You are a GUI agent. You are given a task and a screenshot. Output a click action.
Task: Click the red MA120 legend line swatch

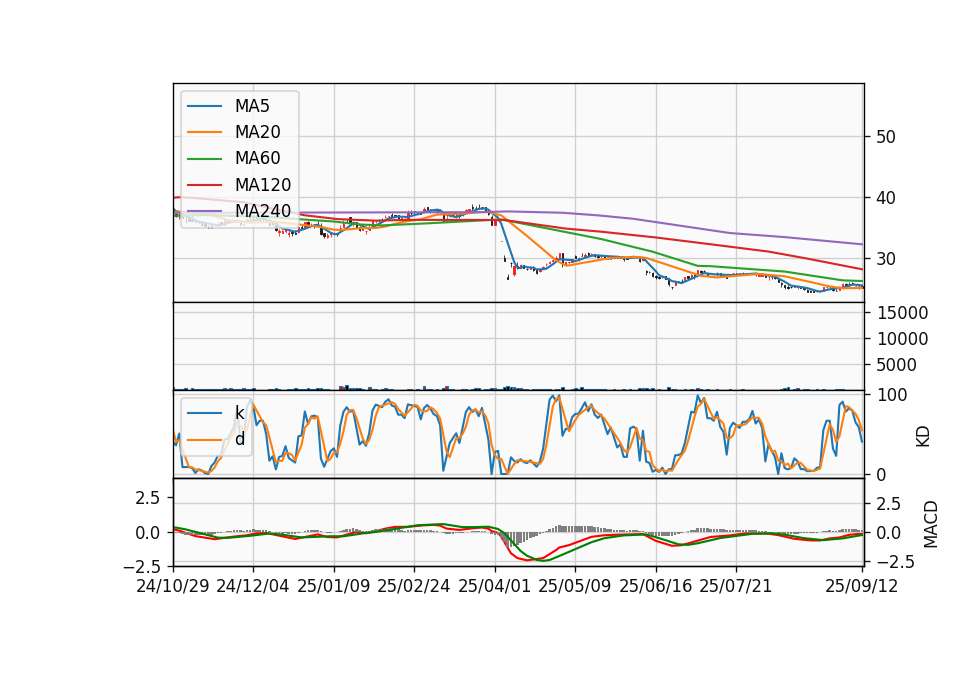point(204,186)
